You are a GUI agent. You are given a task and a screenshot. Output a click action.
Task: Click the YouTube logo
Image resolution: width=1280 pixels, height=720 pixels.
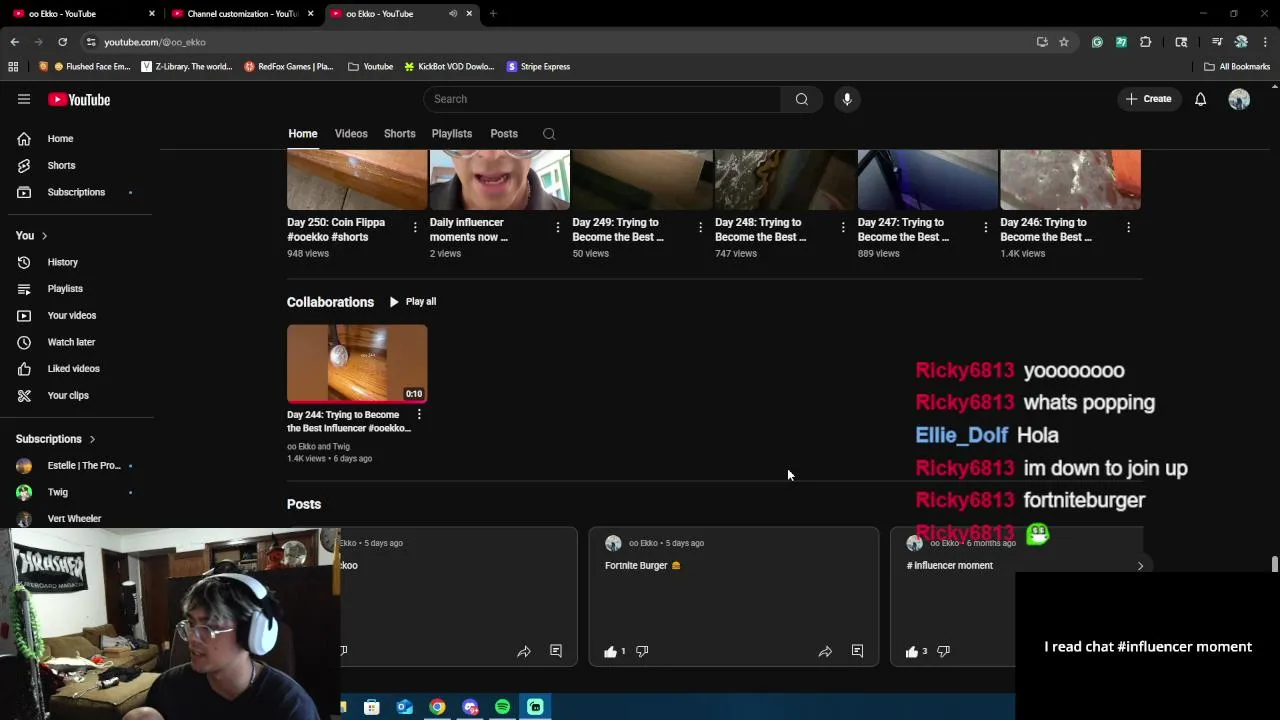click(x=79, y=100)
